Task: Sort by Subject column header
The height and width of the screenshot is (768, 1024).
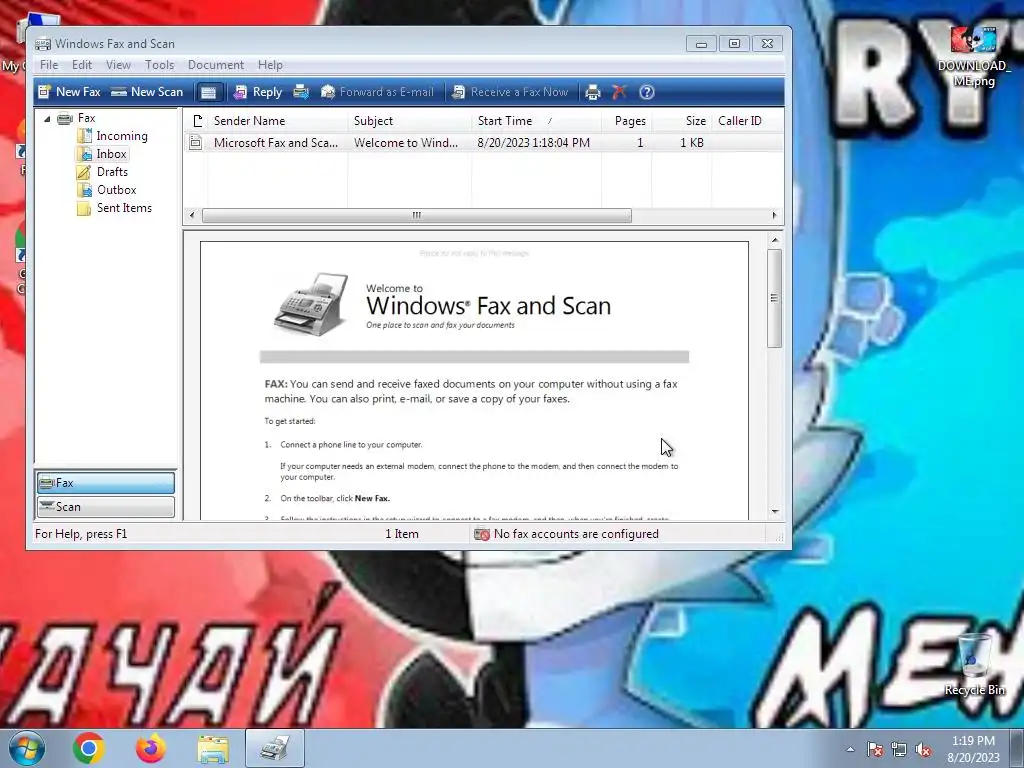Action: point(409,121)
